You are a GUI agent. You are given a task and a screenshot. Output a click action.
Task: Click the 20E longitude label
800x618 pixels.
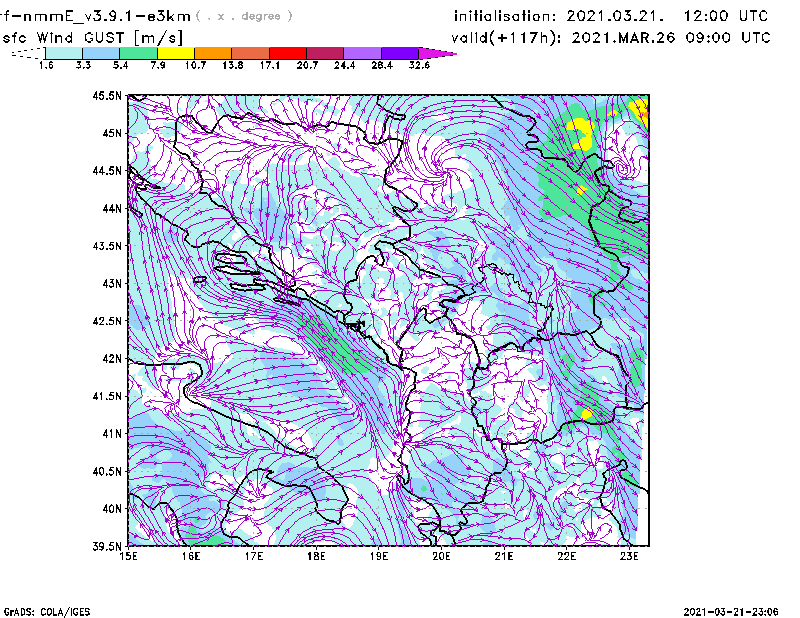441,556
